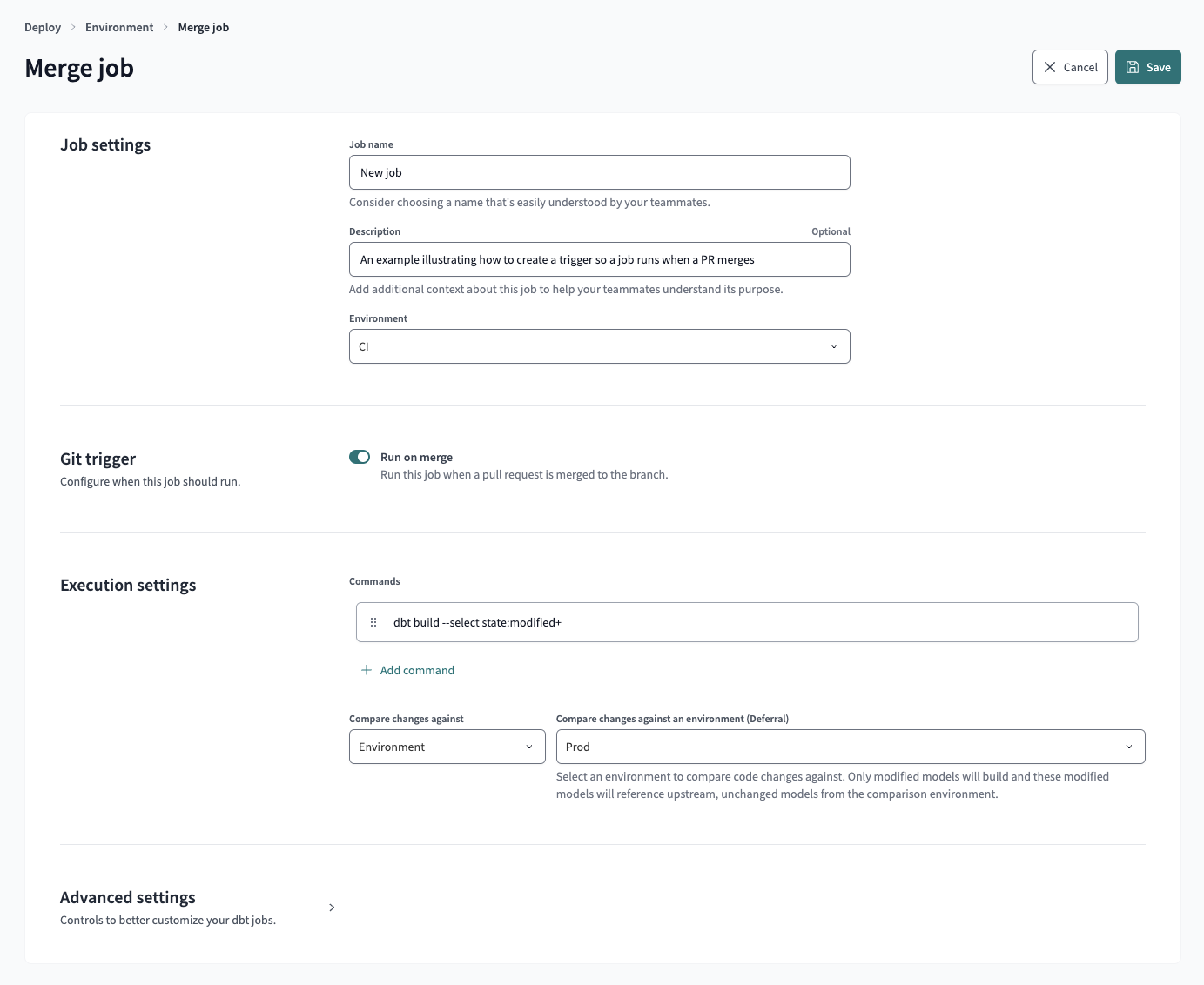This screenshot has width=1204, height=985.
Task: Click the Description field with the example text
Action: pyautogui.click(x=599, y=259)
